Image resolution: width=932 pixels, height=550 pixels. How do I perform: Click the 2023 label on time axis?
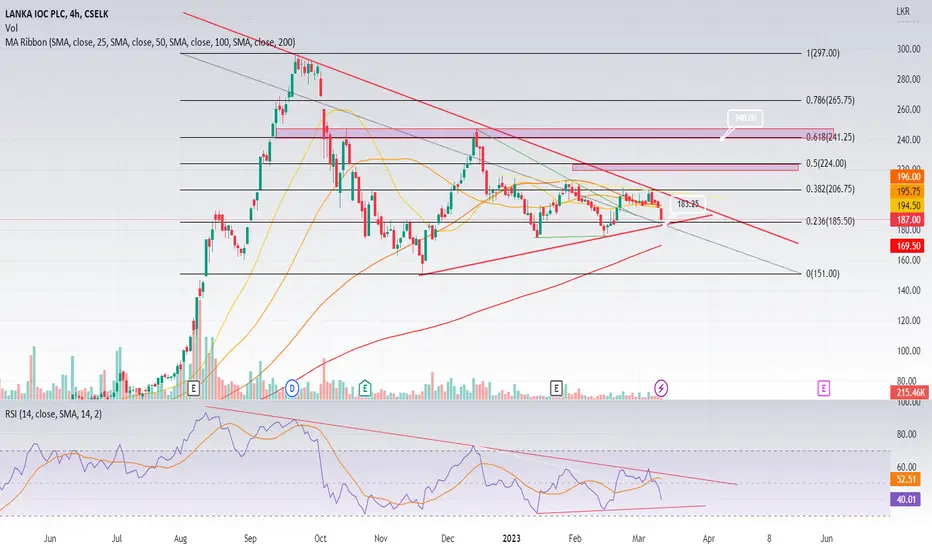click(511, 539)
